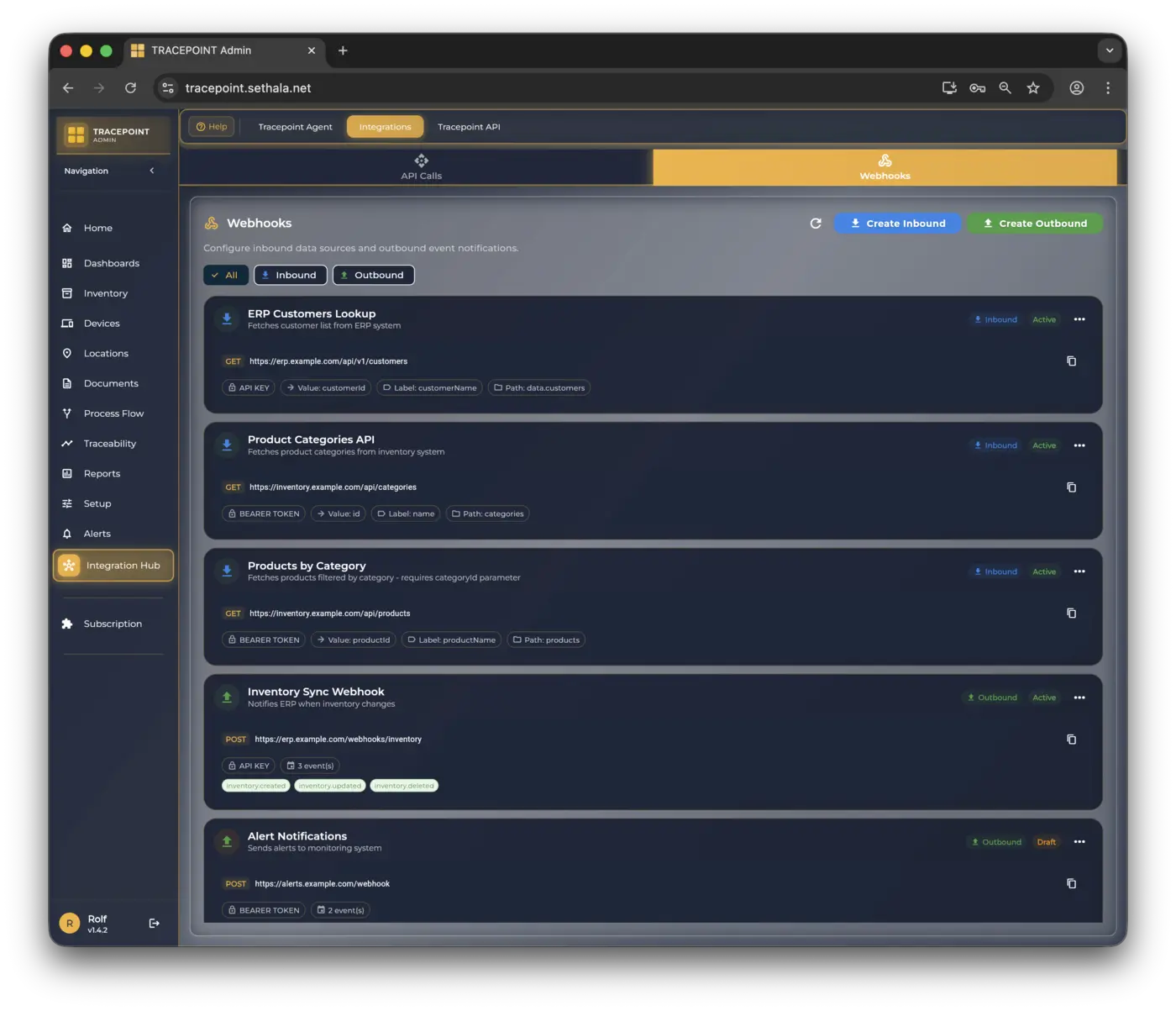Select the All filter chip

(225, 275)
